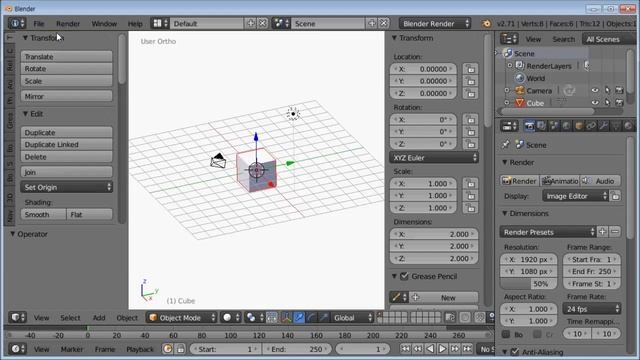640x360 pixels.
Task: Open the Object Mode dropdown
Action: [x=182, y=318]
